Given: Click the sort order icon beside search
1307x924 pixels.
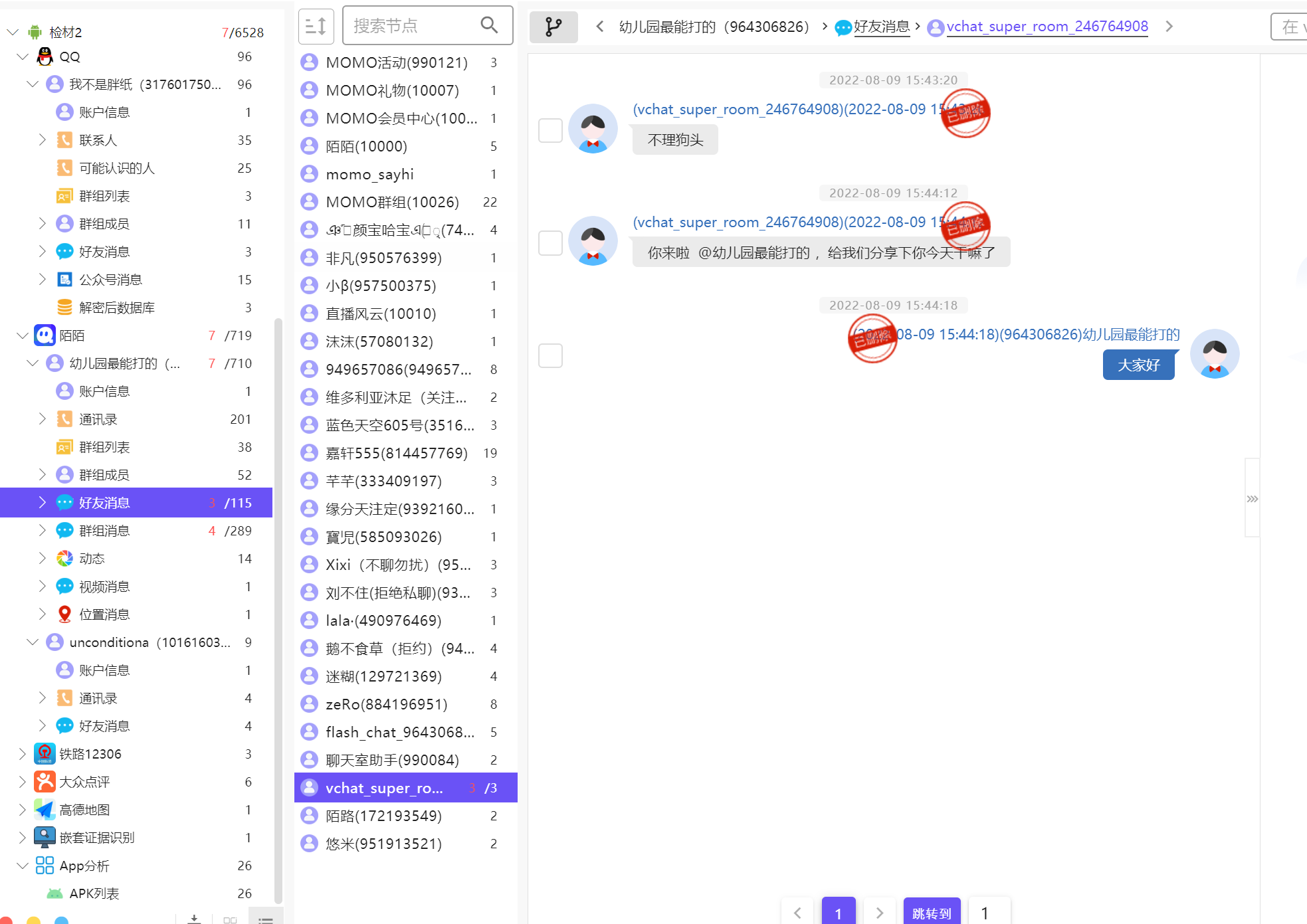Looking at the screenshot, I should pos(316,26).
